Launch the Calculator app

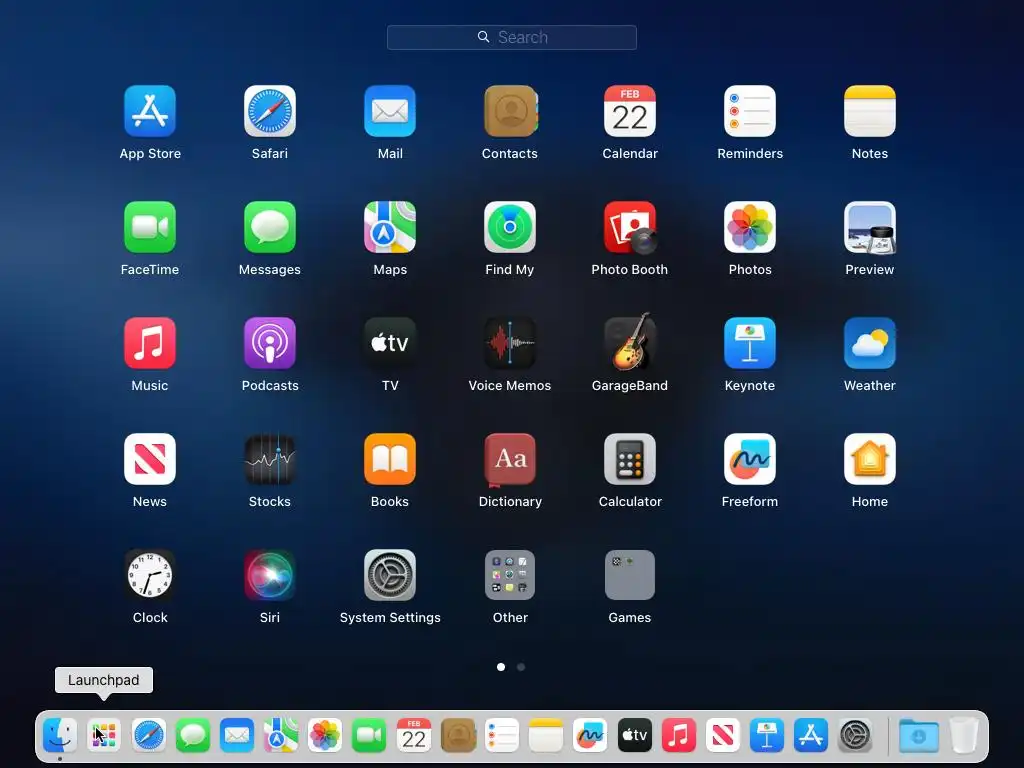pyautogui.click(x=630, y=459)
